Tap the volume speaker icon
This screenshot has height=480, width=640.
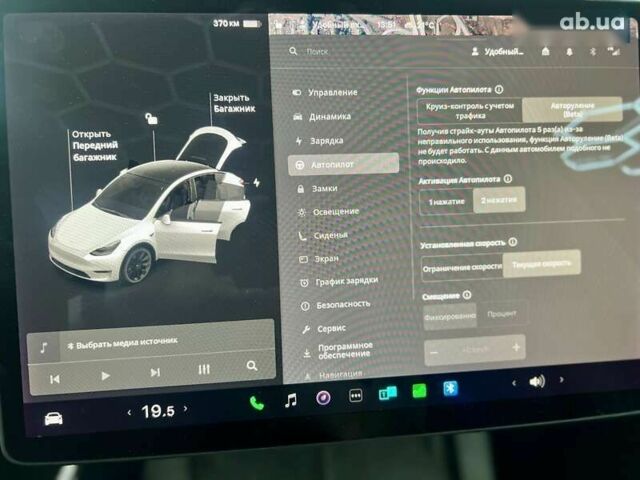pos(537,382)
